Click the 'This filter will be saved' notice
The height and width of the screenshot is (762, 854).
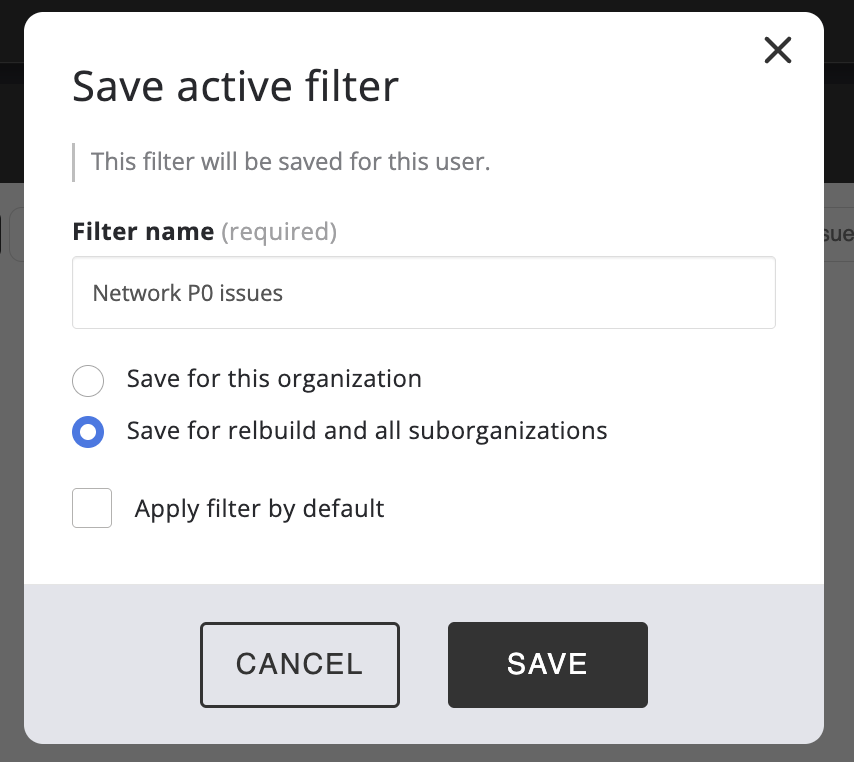point(290,161)
